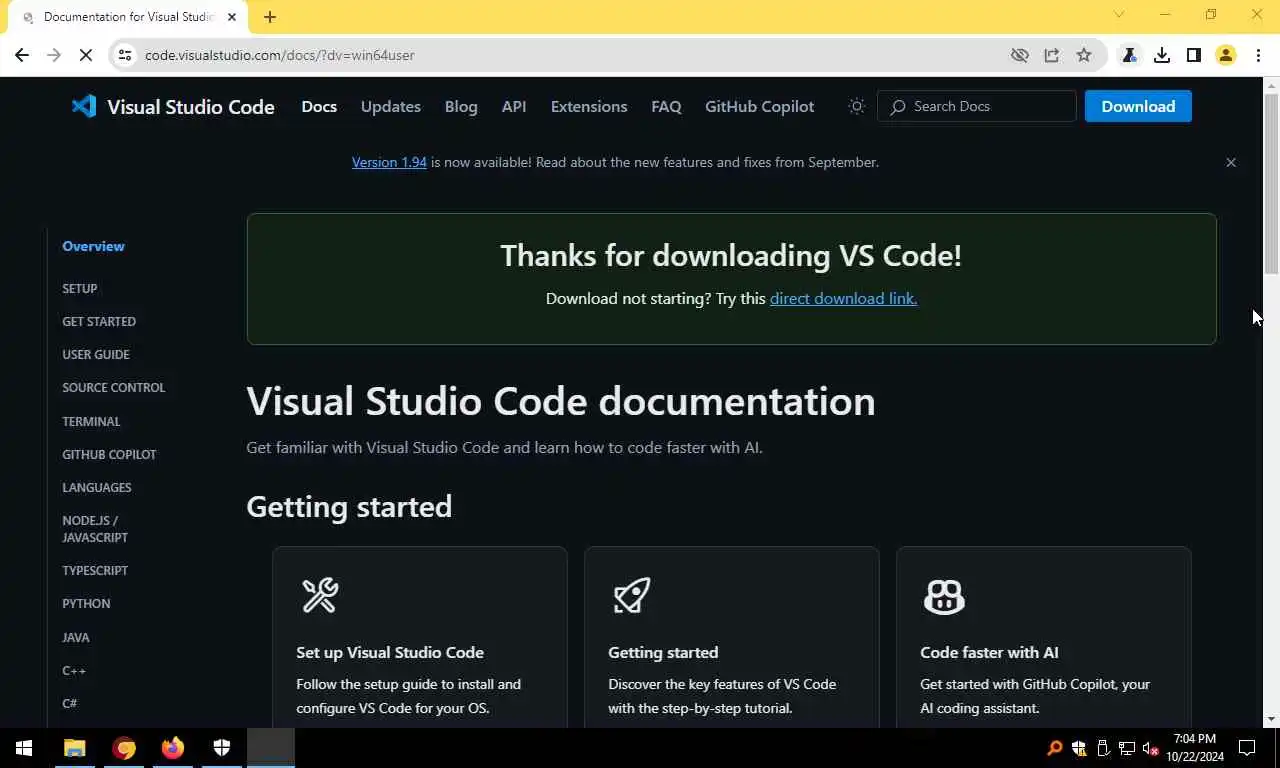This screenshot has height=768, width=1280.
Task: Open the Docs menu item
Action: tap(319, 106)
